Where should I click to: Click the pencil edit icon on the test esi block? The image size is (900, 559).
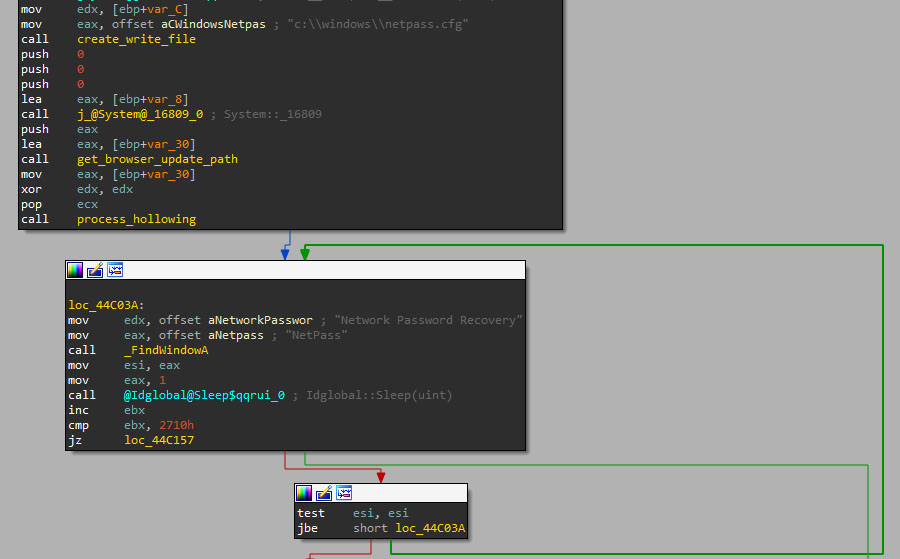tap(324, 492)
